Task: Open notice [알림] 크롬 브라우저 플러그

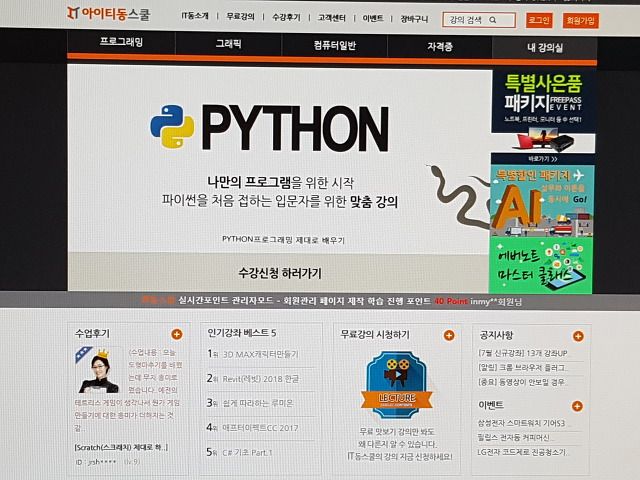Action: (x=523, y=368)
